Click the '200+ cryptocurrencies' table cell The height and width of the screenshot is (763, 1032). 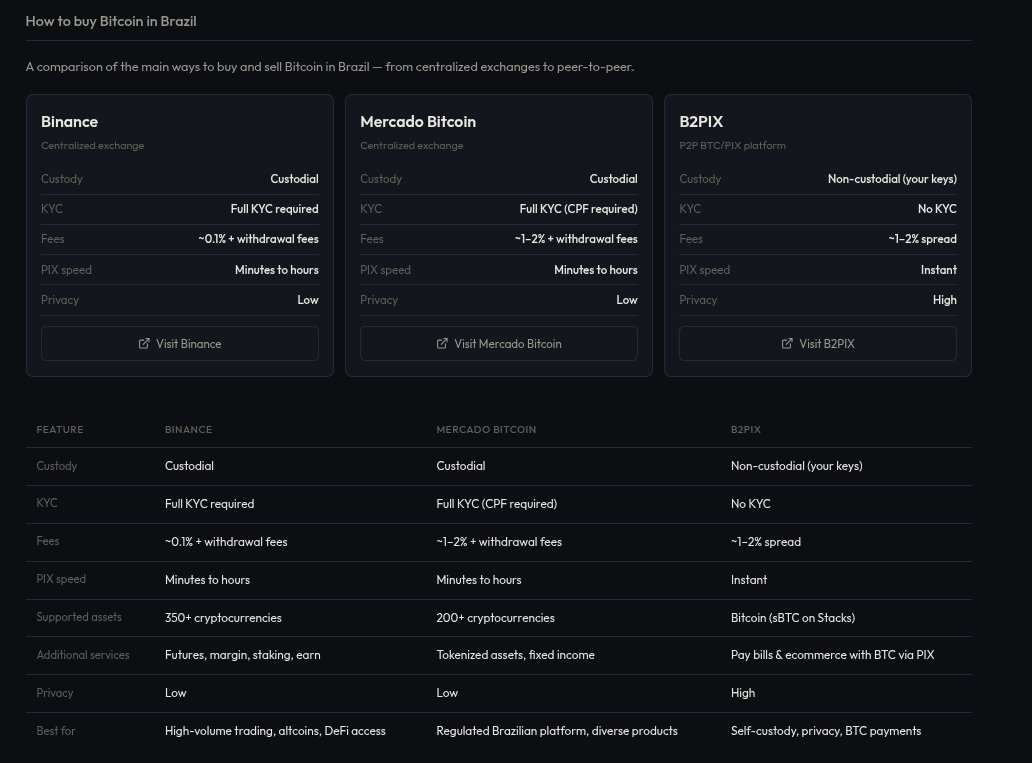[x=496, y=618]
